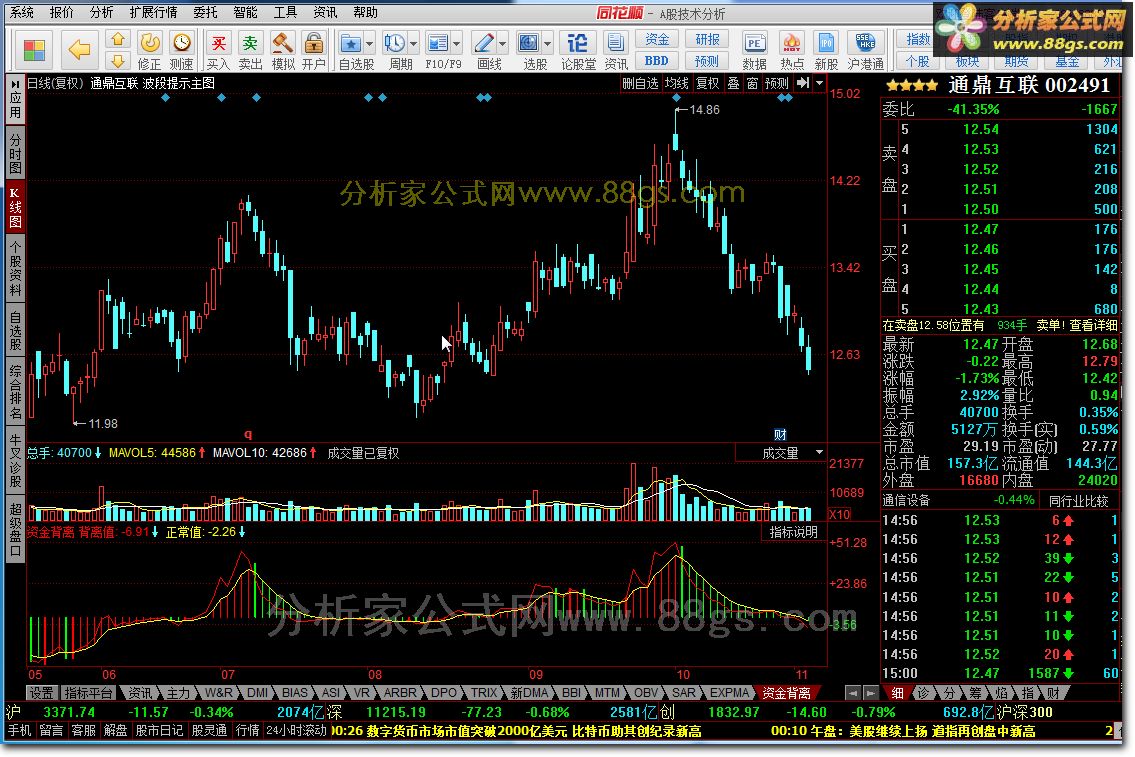Click the 删自选 button
1135x757 pixels.
coord(641,83)
